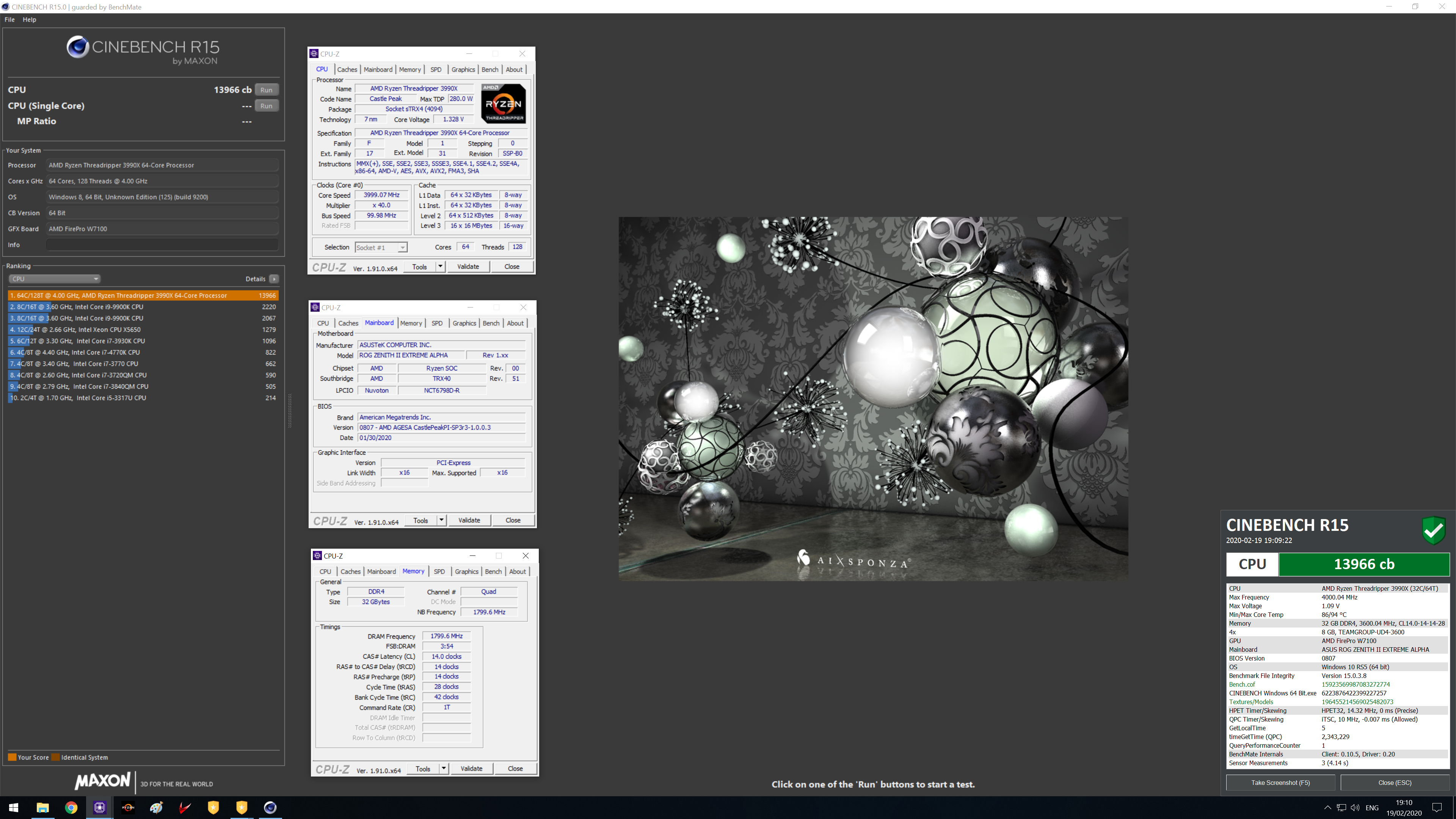Click Validate in the Memory CPU-Z window
Screen dimensions: 1456x819
pos(471,769)
